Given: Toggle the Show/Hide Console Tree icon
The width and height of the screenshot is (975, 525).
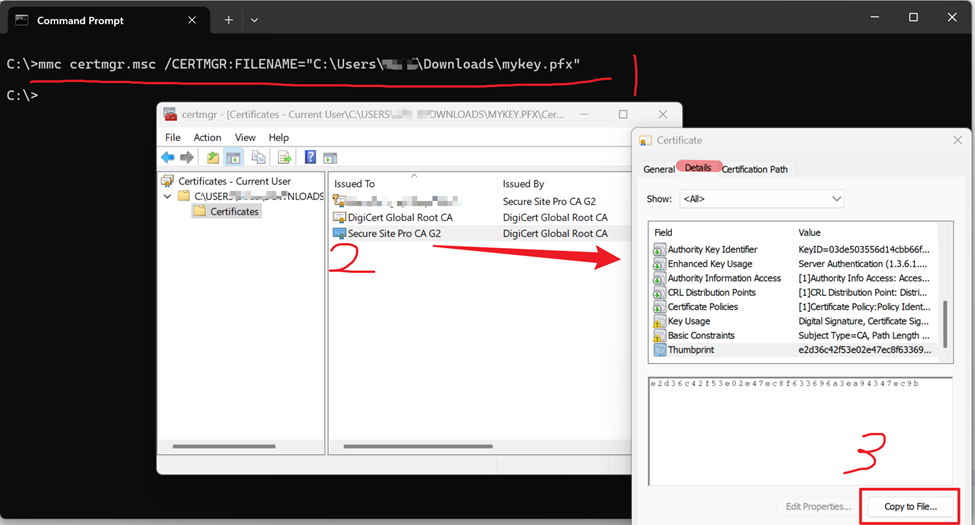Looking at the screenshot, I should click(233, 158).
